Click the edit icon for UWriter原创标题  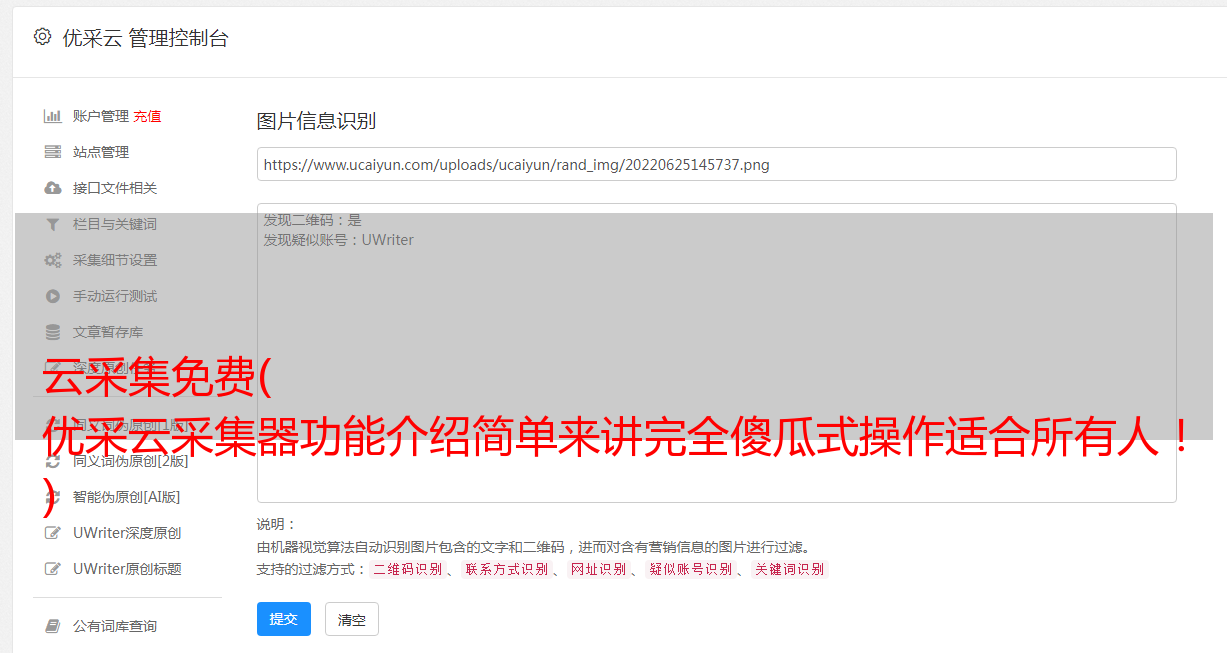[x=53, y=569]
